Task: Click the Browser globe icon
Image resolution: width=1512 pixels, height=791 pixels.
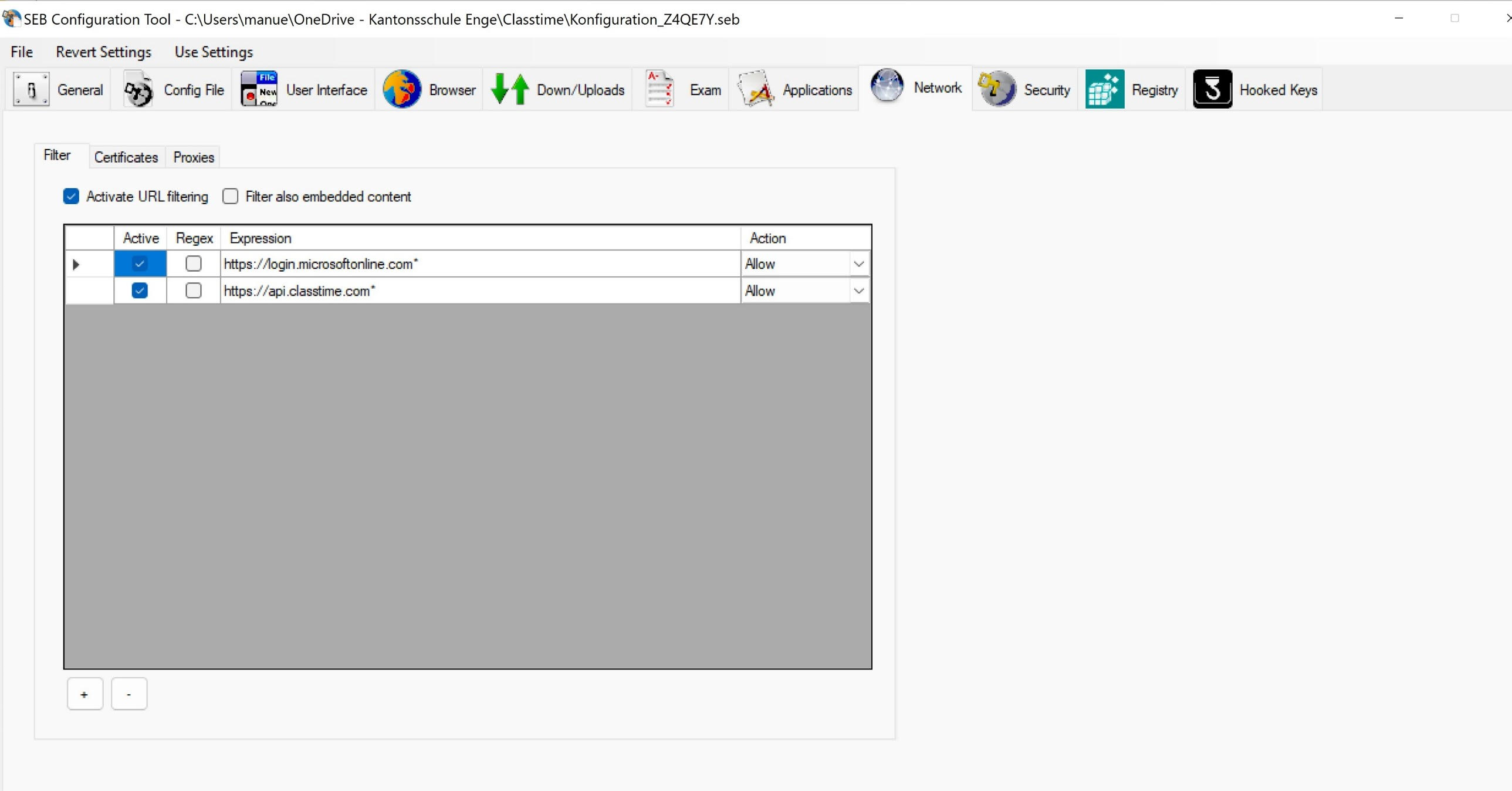Action: [x=401, y=89]
